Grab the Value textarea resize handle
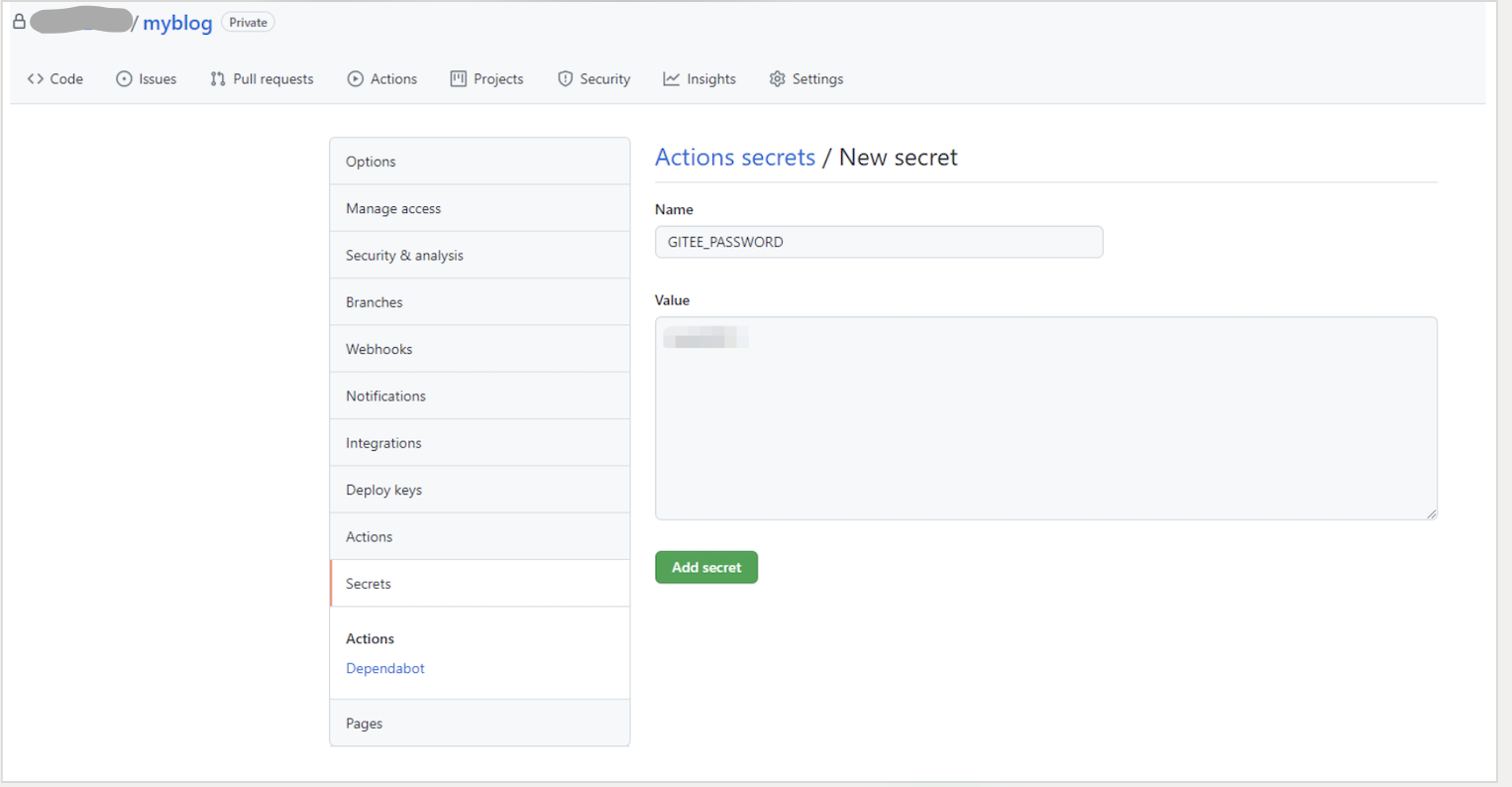The width and height of the screenshot is (1512, 787). pos(1432,513)
